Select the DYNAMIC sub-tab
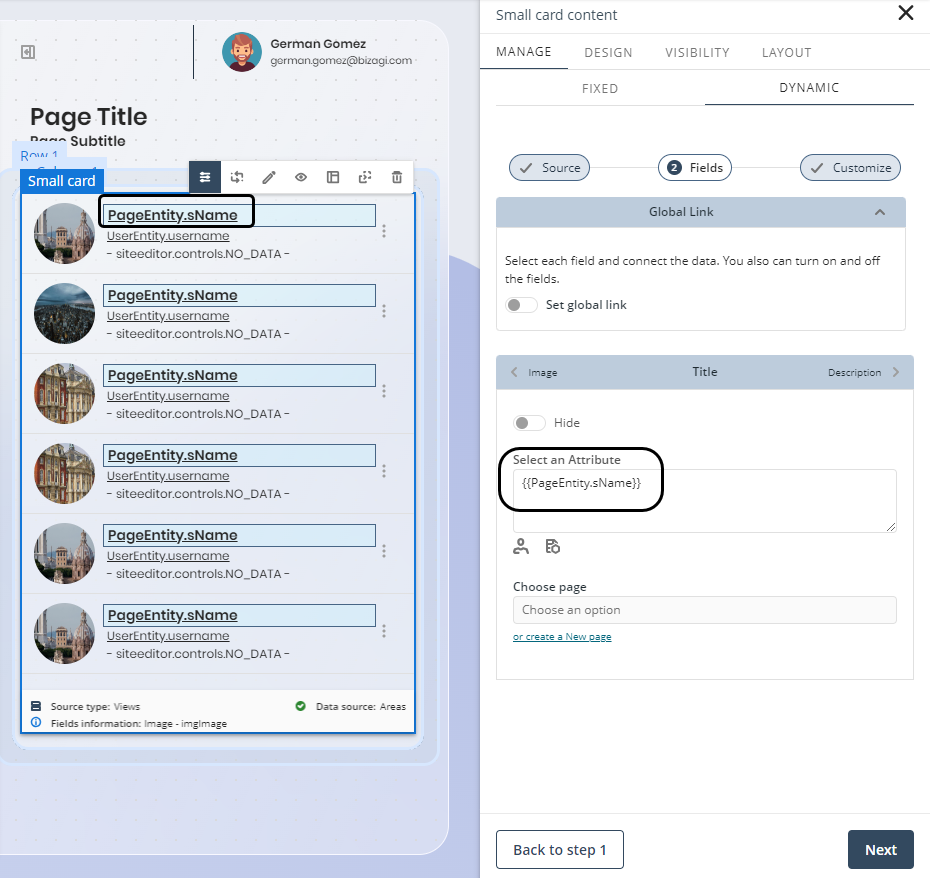 [809, 88]
